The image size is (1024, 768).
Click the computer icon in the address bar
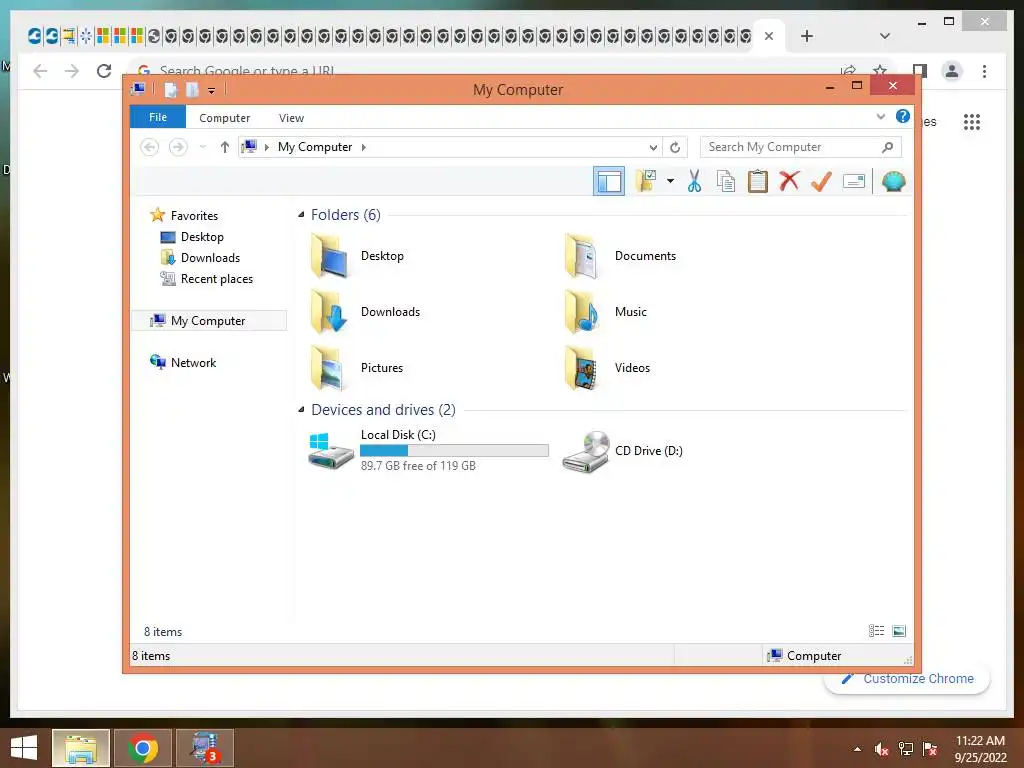249,146
